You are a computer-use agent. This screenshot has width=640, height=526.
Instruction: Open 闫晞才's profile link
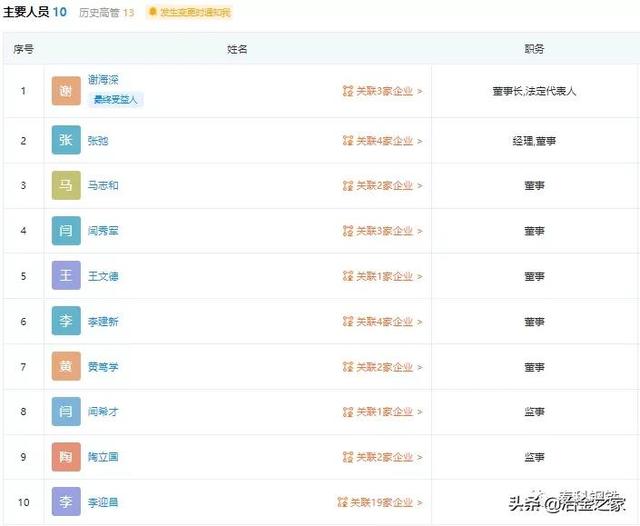point(103,412)
